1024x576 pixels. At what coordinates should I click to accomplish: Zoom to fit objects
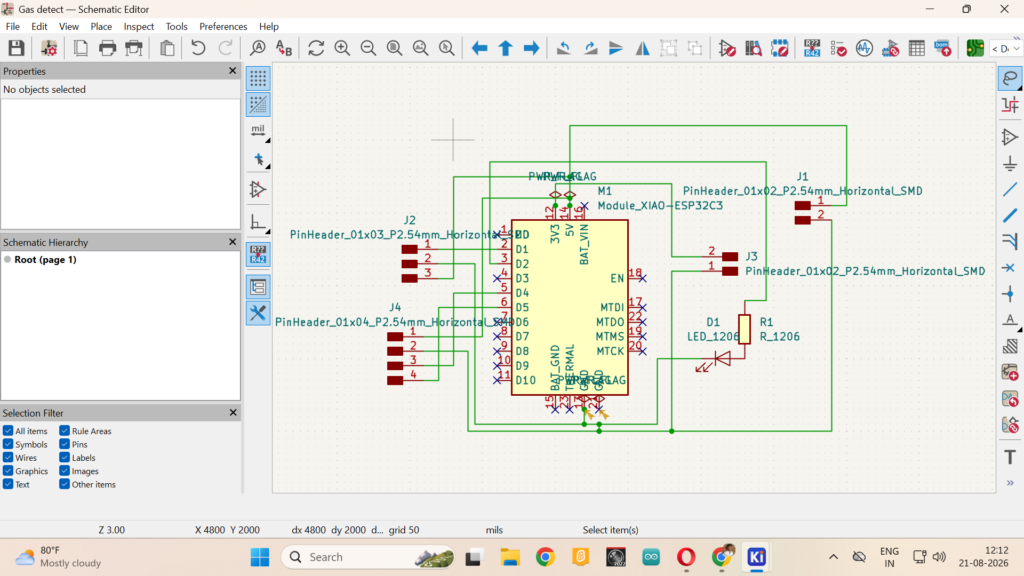tap(421, 48)
